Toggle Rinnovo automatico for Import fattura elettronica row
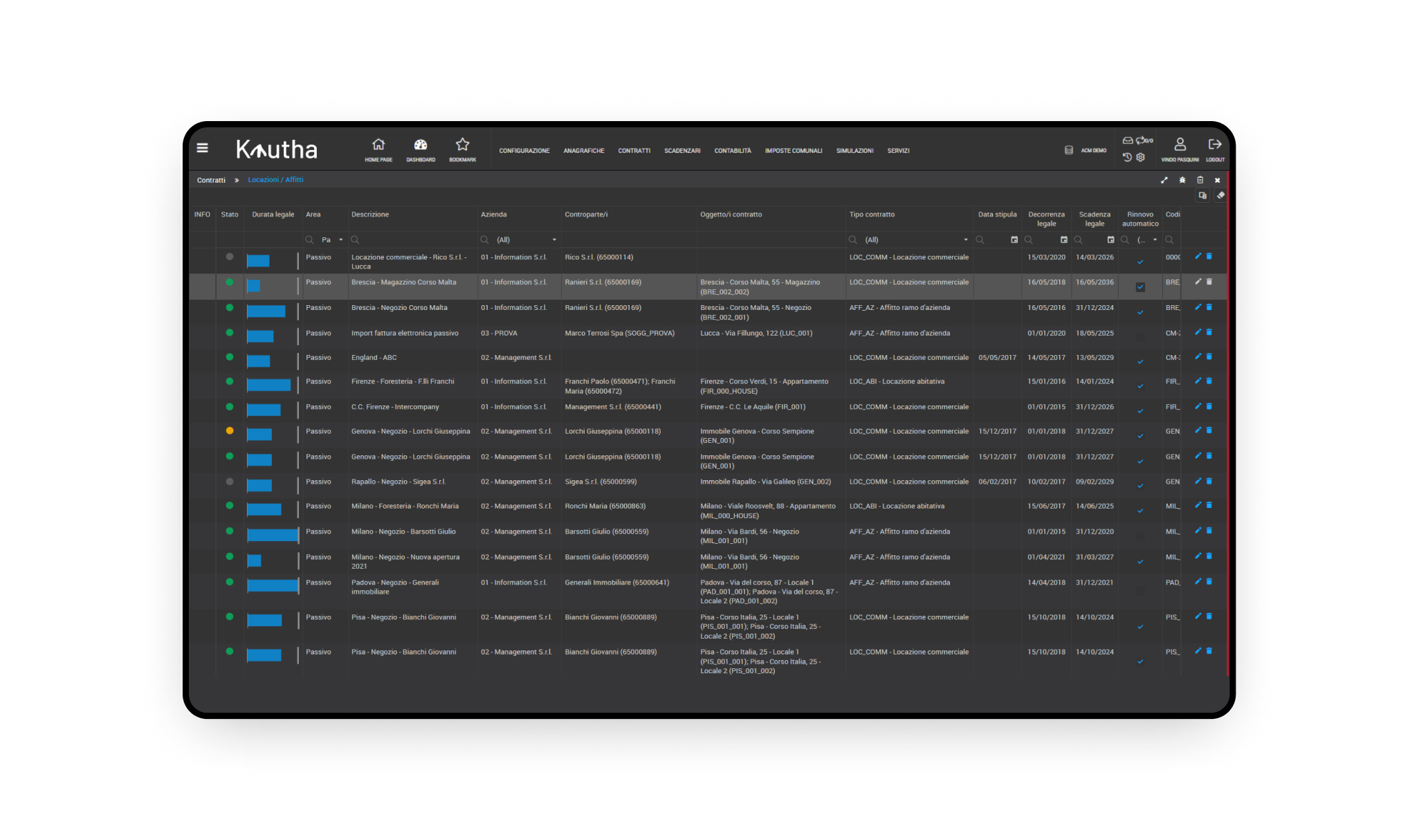 [x=1140, y=338]
